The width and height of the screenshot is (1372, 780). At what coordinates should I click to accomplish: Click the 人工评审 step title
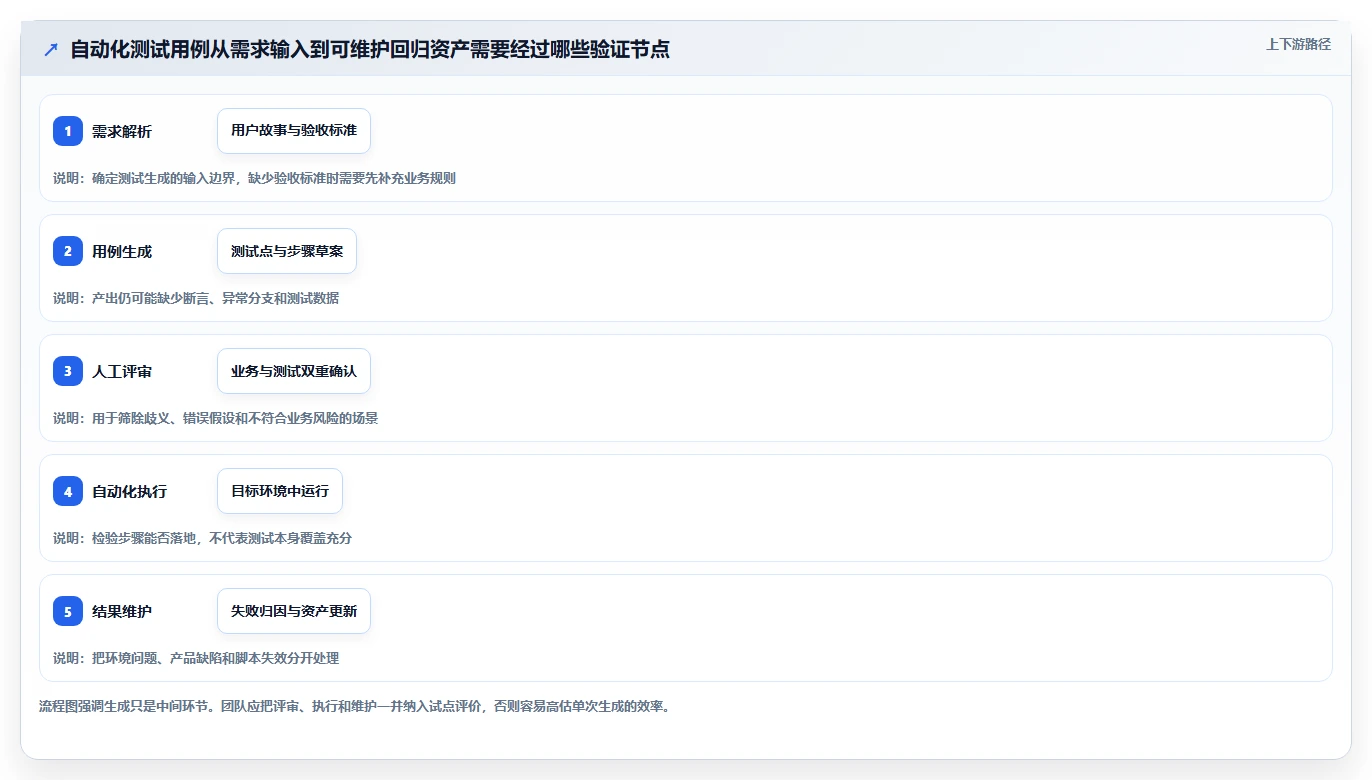[122, 371]
